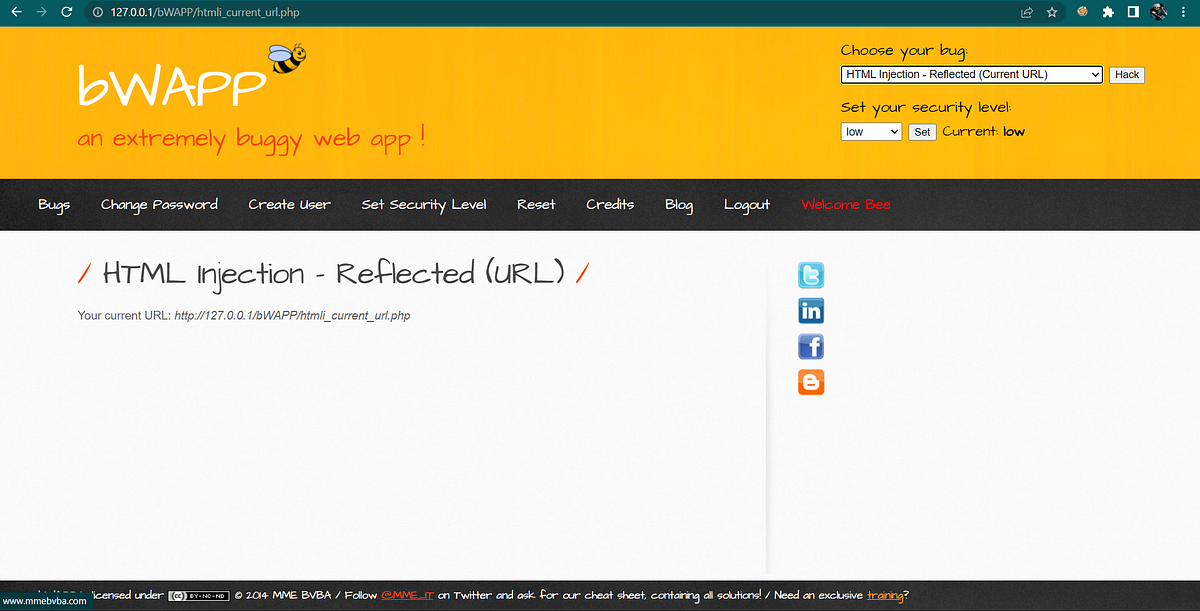Open the Facebook page icon

pyautogui.click(x=811, y=346)
